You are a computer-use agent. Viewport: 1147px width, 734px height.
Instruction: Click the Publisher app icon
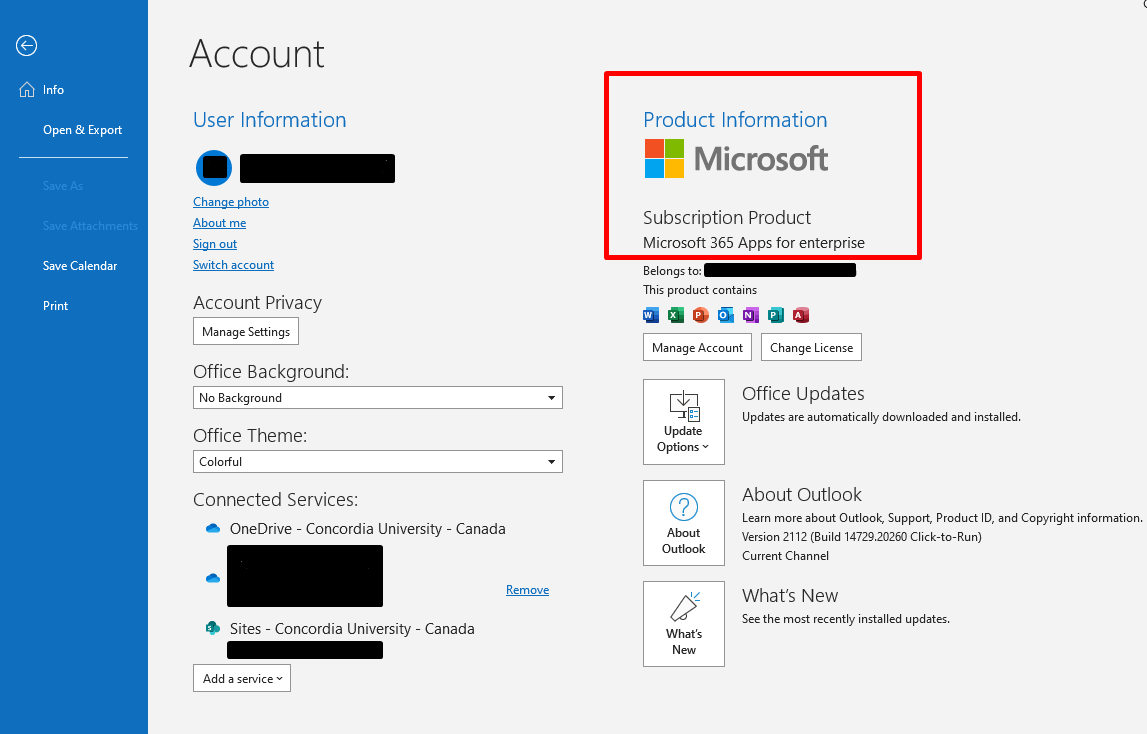[x=775, y=315]
